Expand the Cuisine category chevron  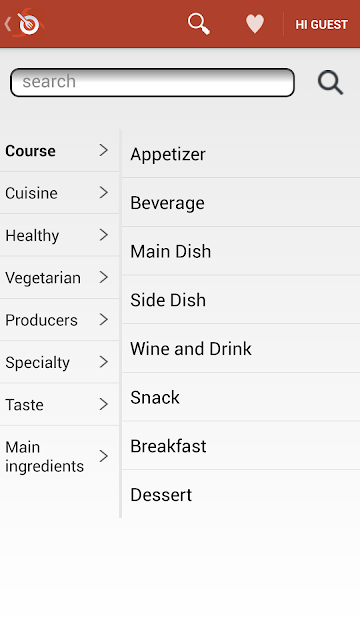104,193
